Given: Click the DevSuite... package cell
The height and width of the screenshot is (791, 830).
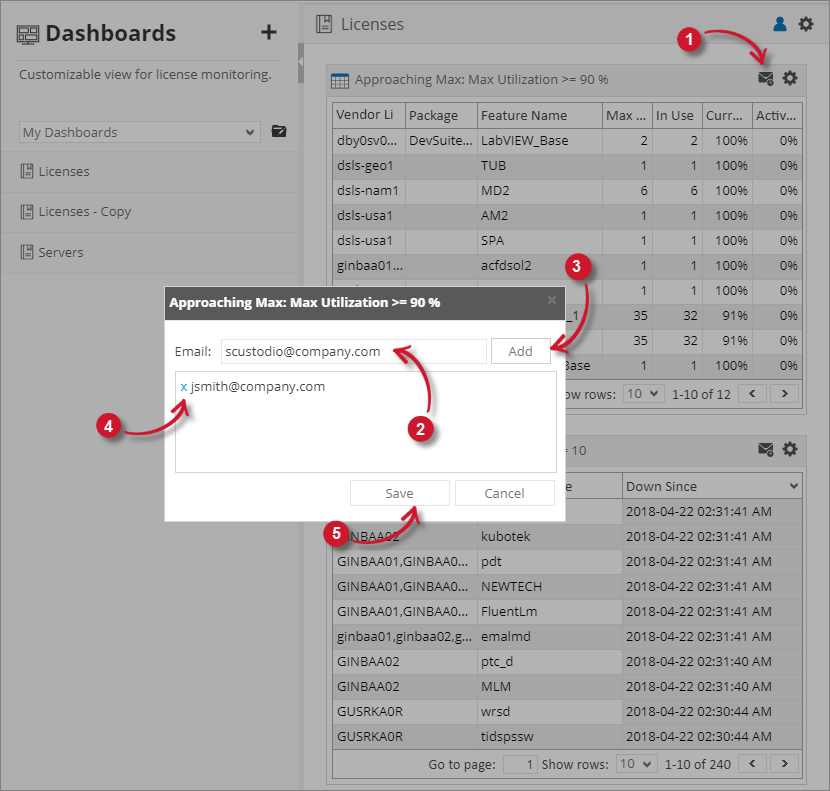Looking at the screenshot, I should (441, 141).
